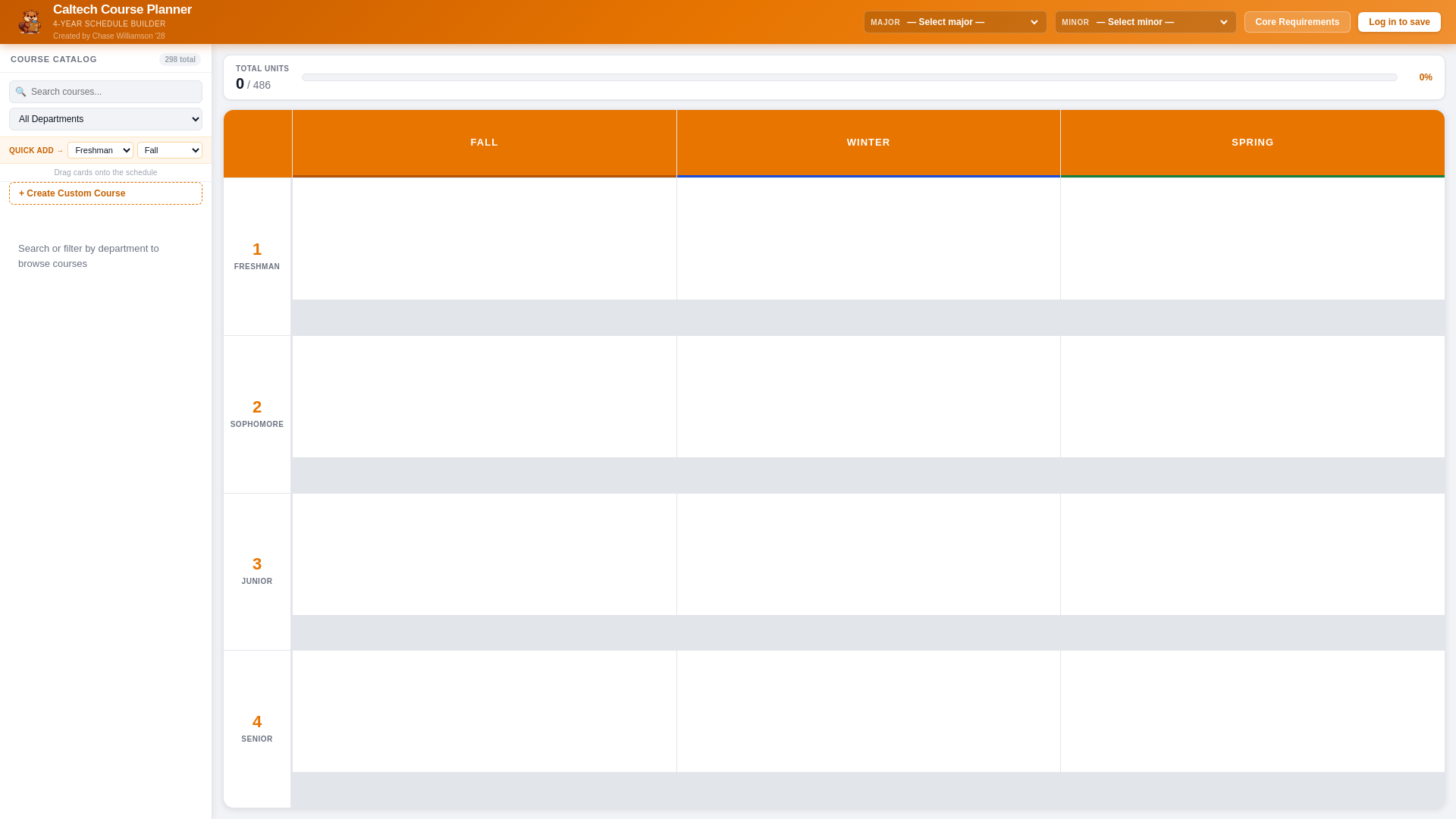
Task: Open Core Requirements
Action: [1297, 22]
